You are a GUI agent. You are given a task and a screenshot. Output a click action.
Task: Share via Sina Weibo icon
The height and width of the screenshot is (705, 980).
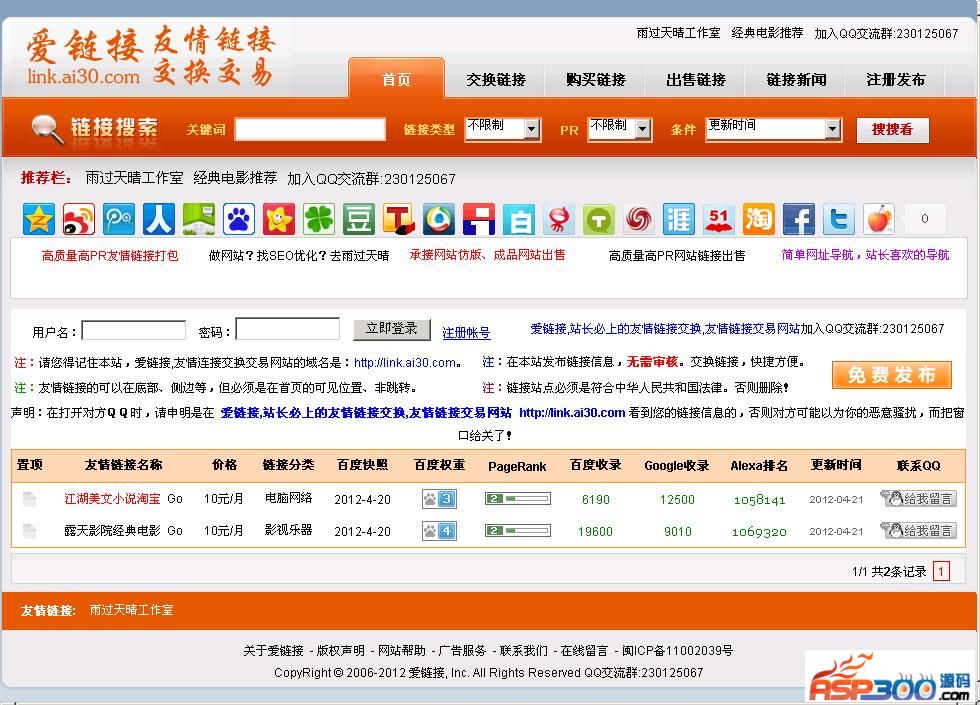[x=79, y=219]
